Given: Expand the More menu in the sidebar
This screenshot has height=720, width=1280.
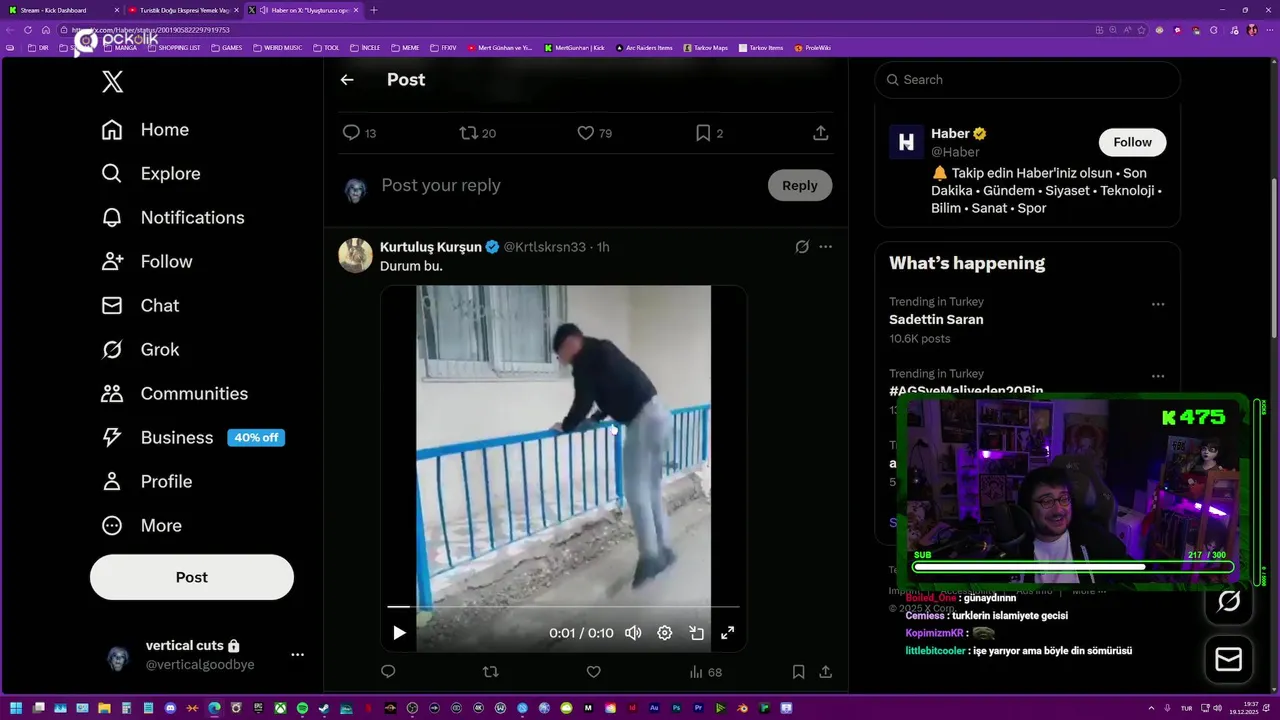Looking at the screenshot, I should (141, 526).
